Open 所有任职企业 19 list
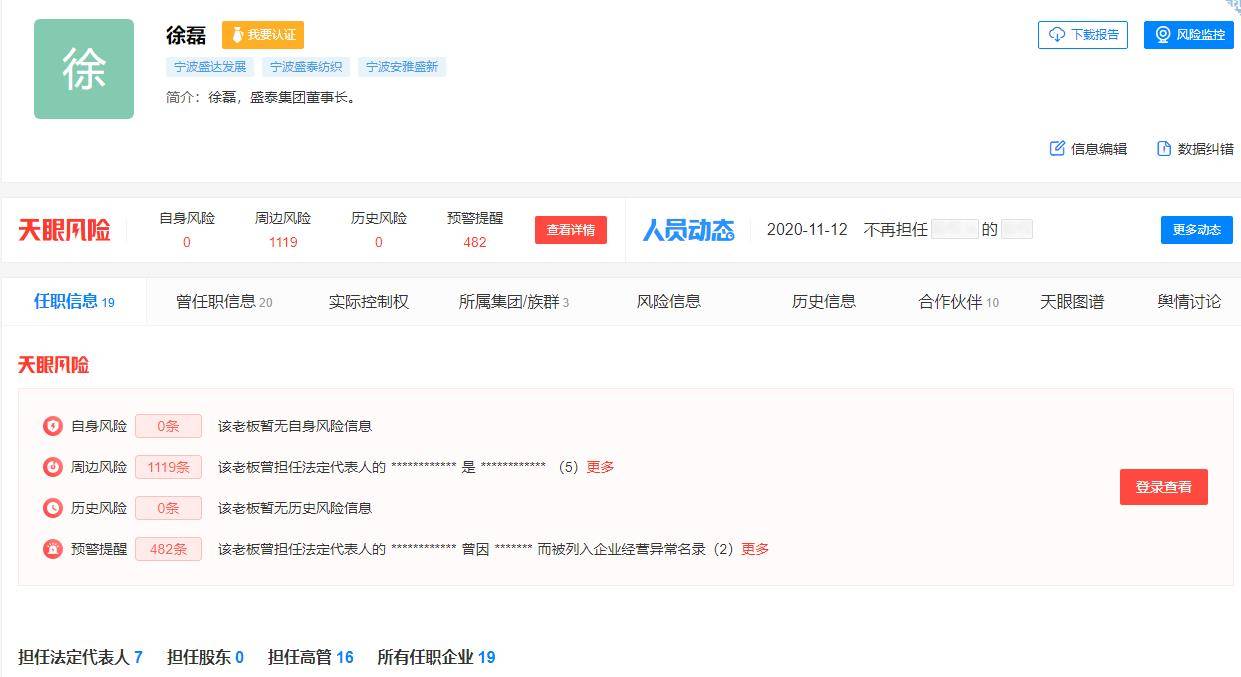Image resolution: width=1241 pixels, height=677 pixels. [x=436, y=657]
